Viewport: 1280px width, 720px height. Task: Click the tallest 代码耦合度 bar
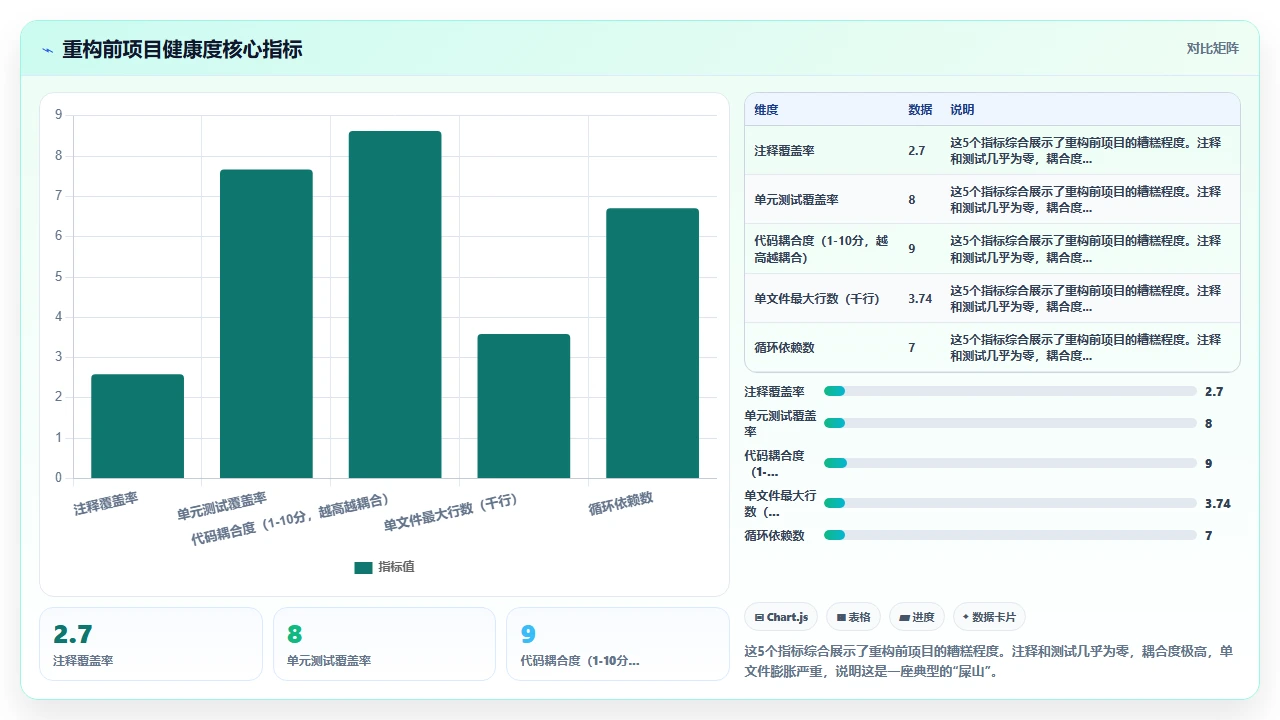[395, 304]
